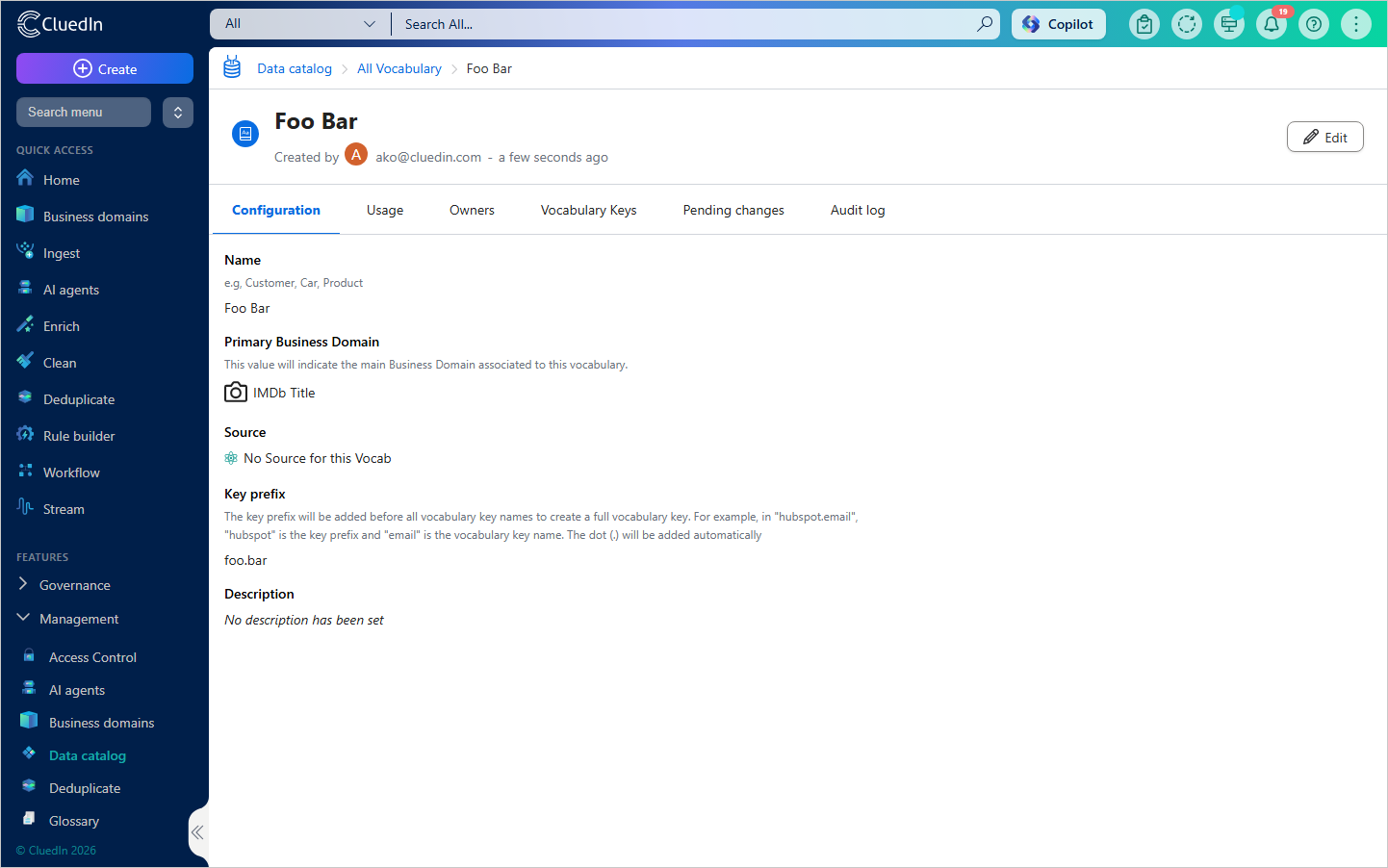Open the All search scope dropdown
The image size is (1388, 868).
pos(300,24)
